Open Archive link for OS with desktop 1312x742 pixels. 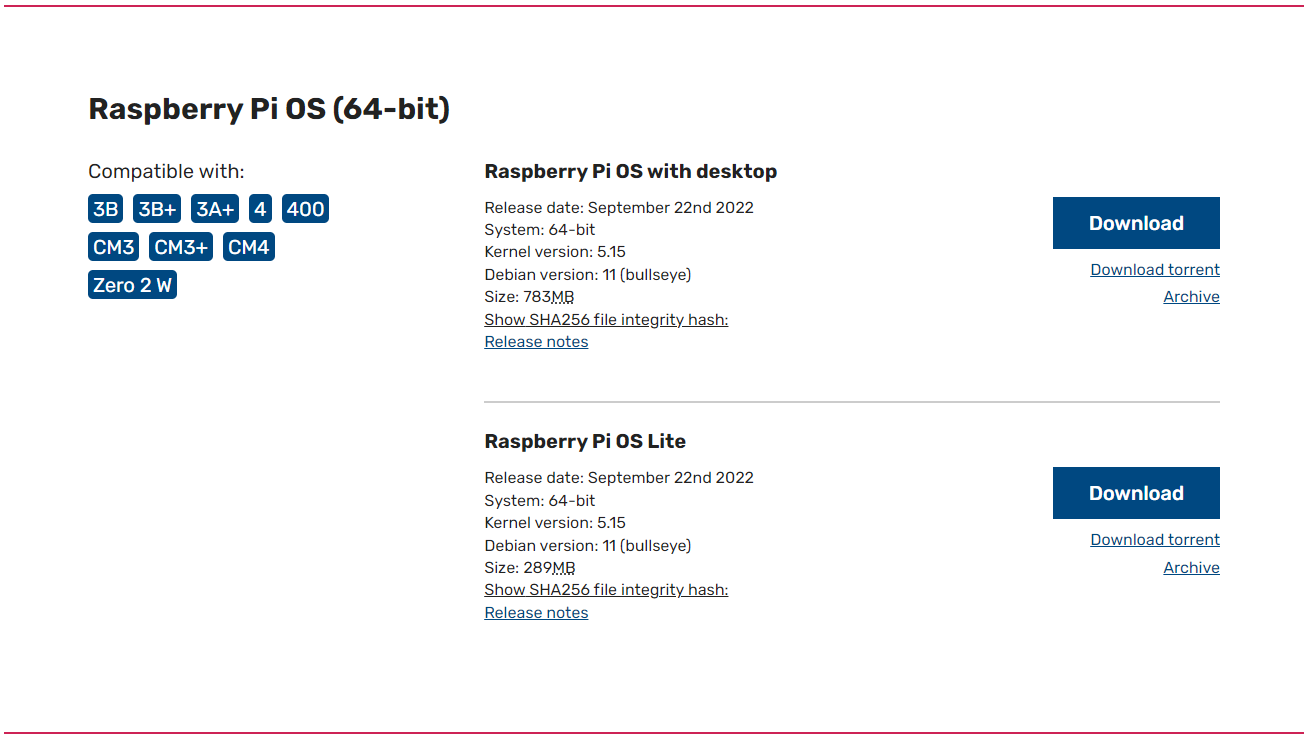(1191, 297)
